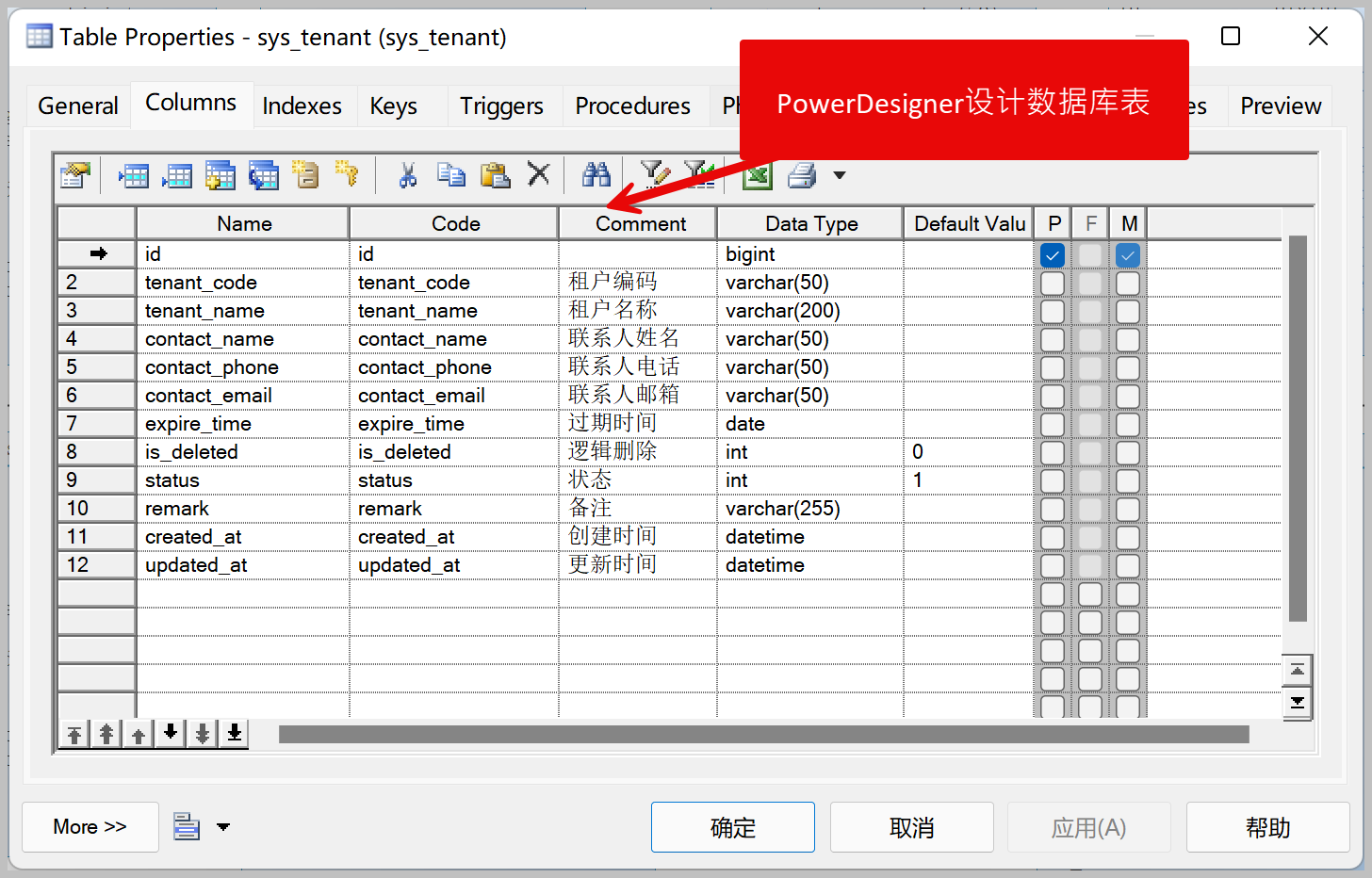Open the Preview tab
Image resolution: width=1372 pixels, height=878 pixels.
(x=1280, y=106)
